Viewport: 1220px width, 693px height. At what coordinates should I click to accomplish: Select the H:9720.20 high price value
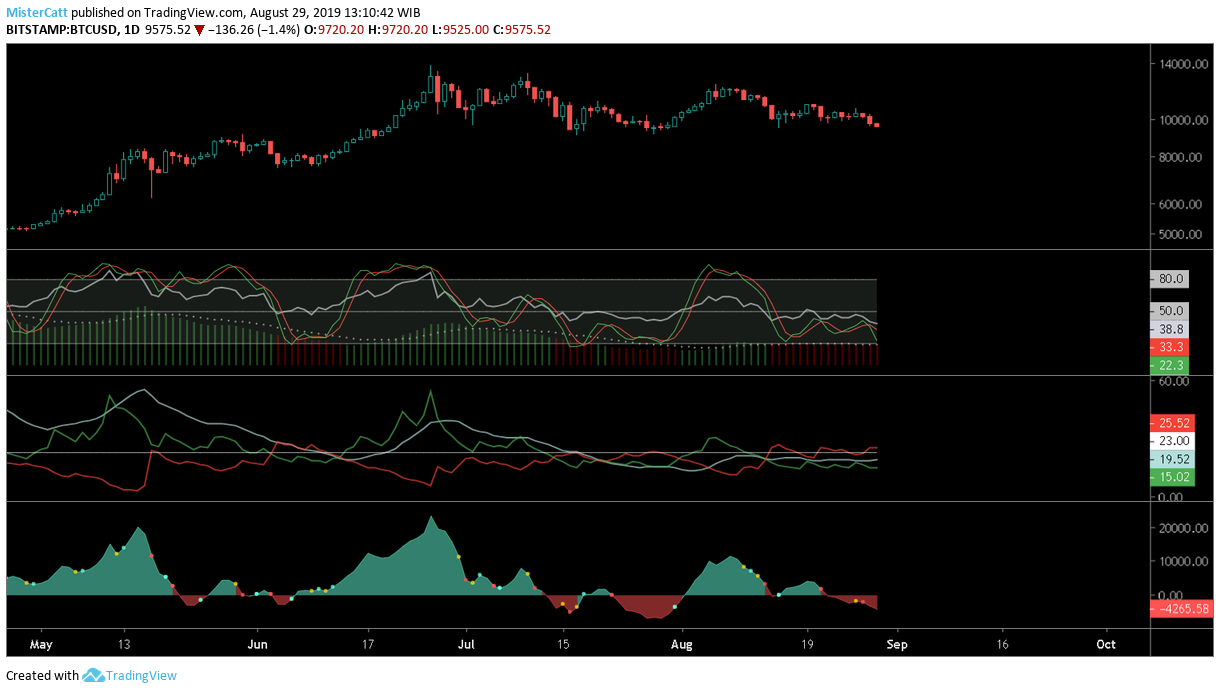click(398, 30)
